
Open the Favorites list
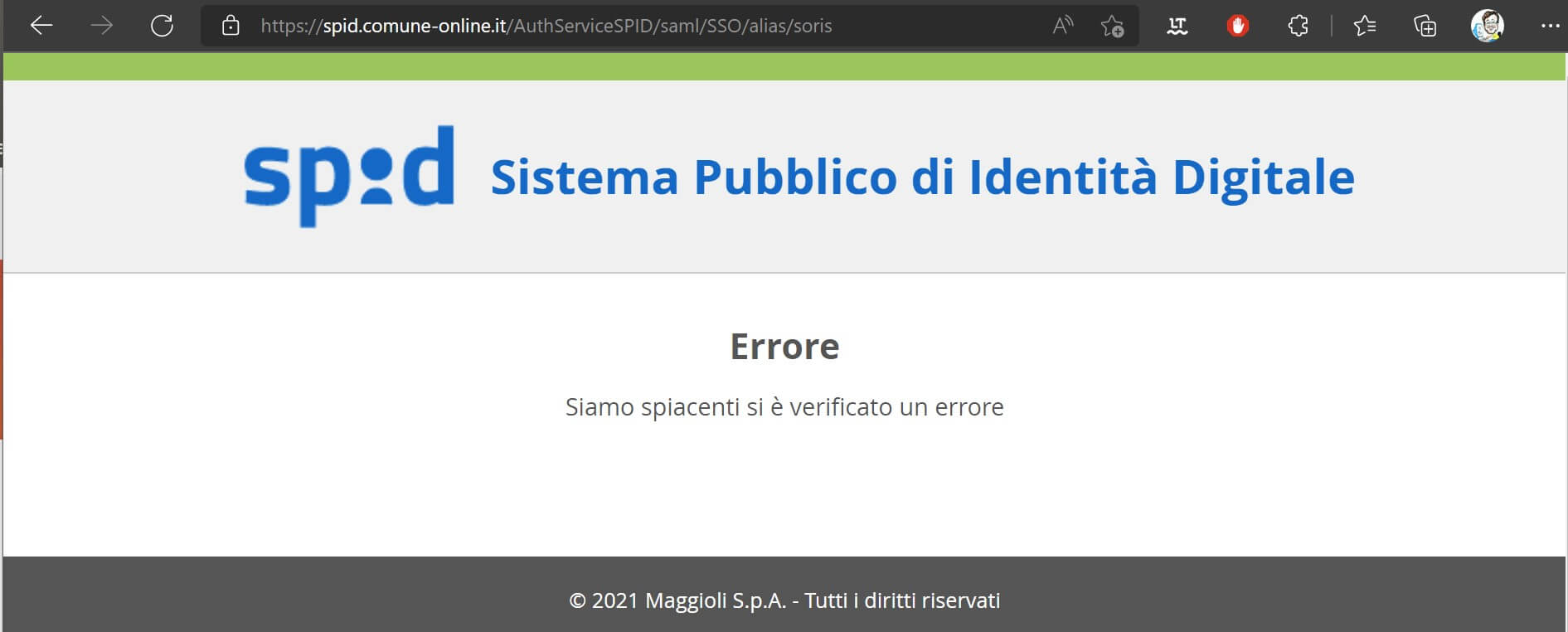click(x=1364, y=26)
